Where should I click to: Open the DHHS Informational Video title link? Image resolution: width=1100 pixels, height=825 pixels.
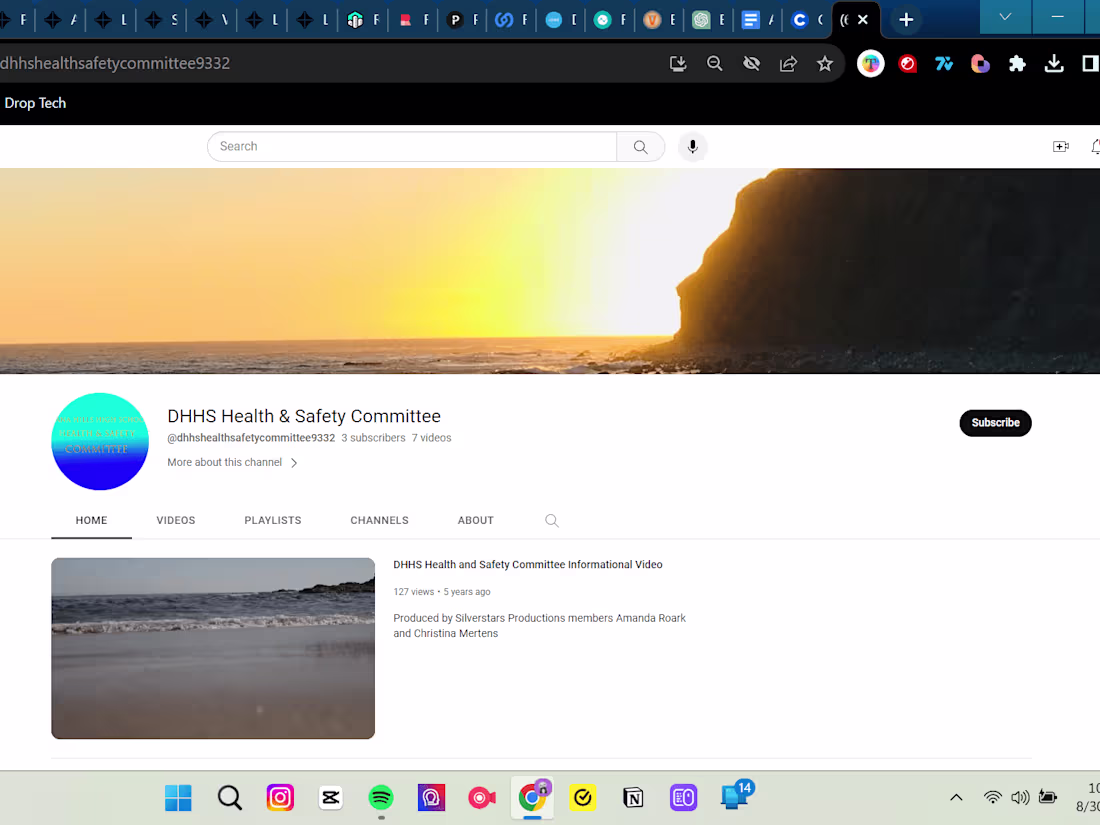click(528, 564)
